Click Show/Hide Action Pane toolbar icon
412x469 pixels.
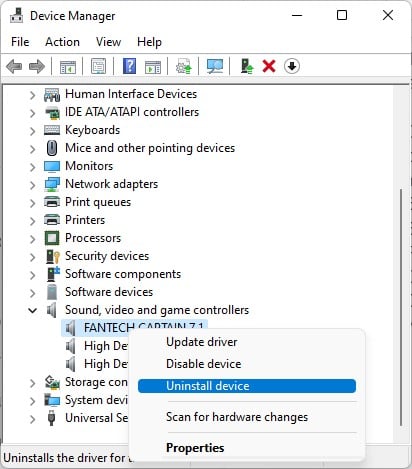(x=153, y=66)
